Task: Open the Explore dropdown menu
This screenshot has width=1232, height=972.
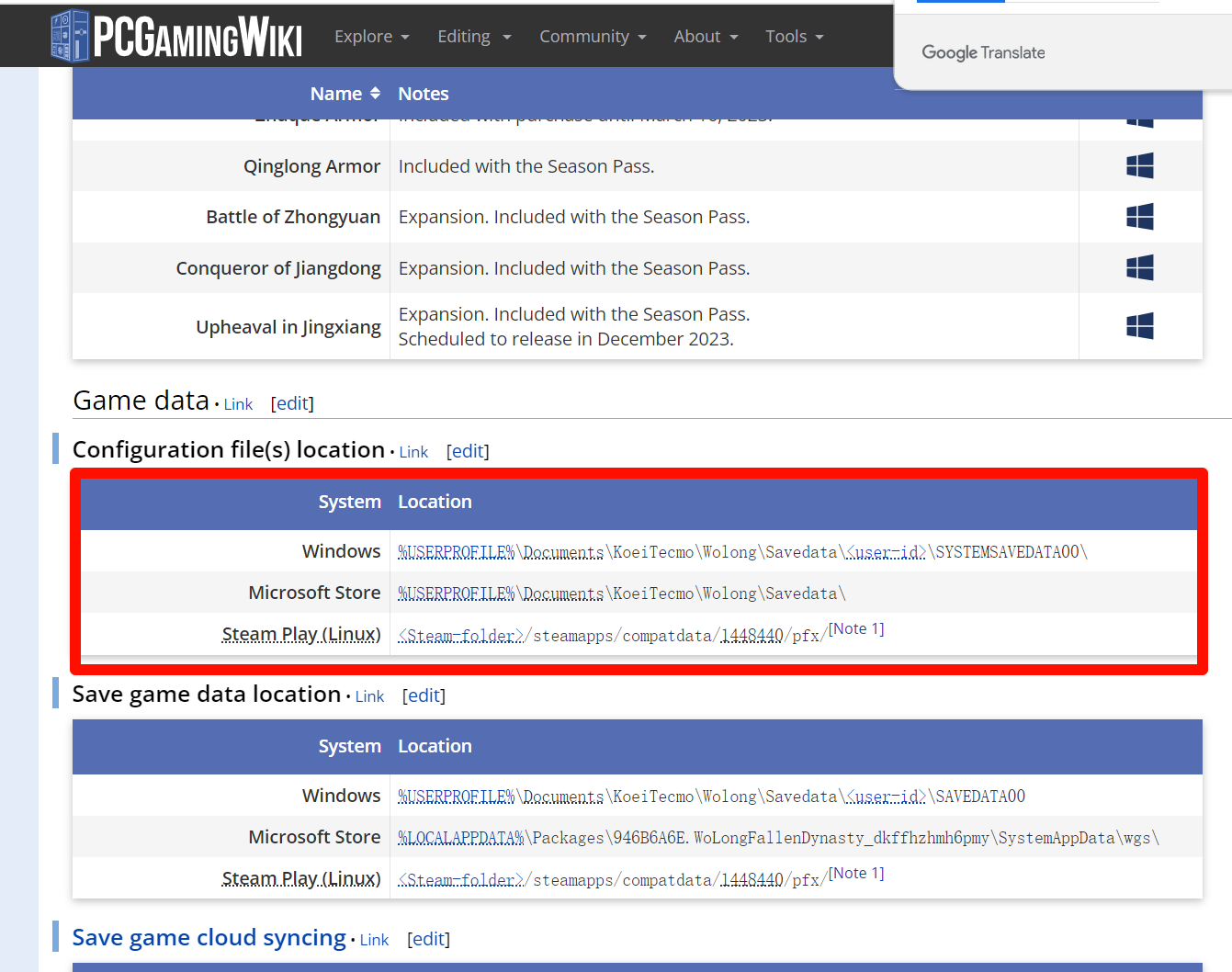Action: pos(371,37)
